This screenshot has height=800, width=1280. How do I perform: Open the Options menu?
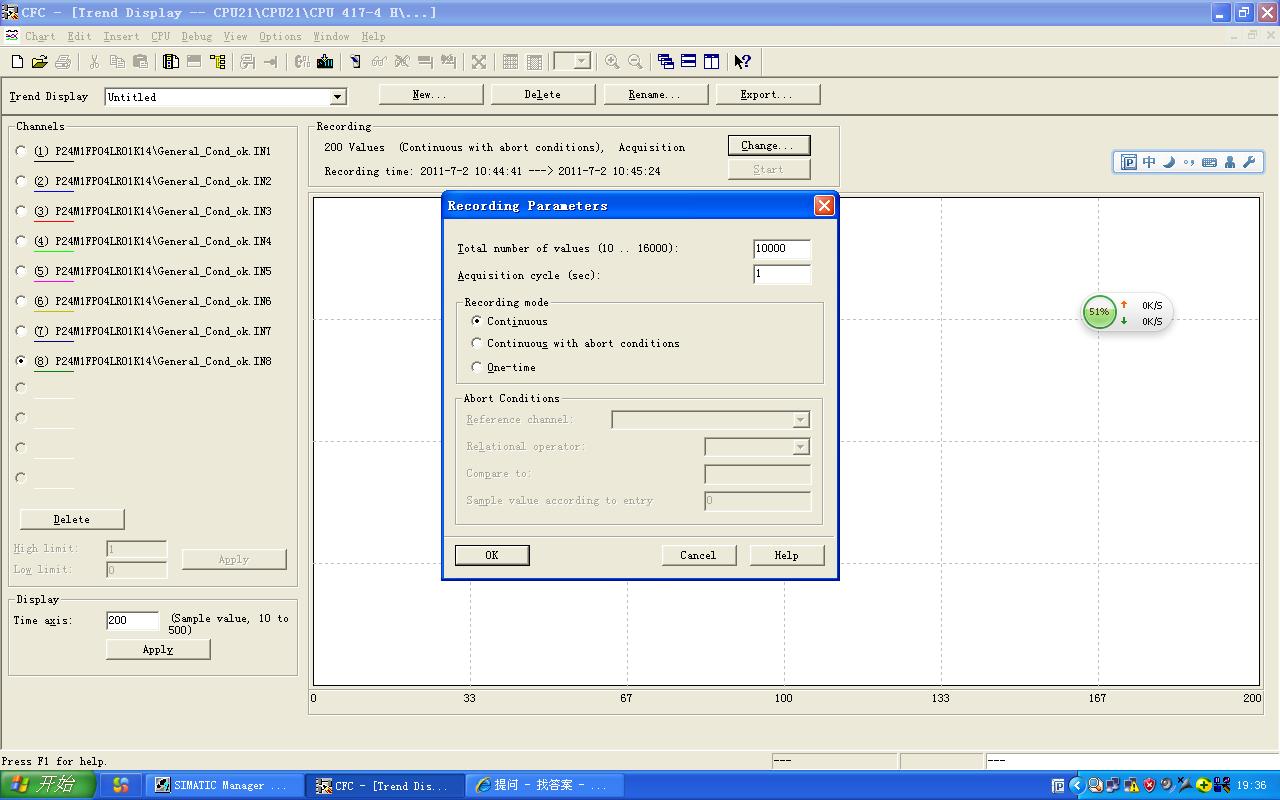[x=280, y=36]
